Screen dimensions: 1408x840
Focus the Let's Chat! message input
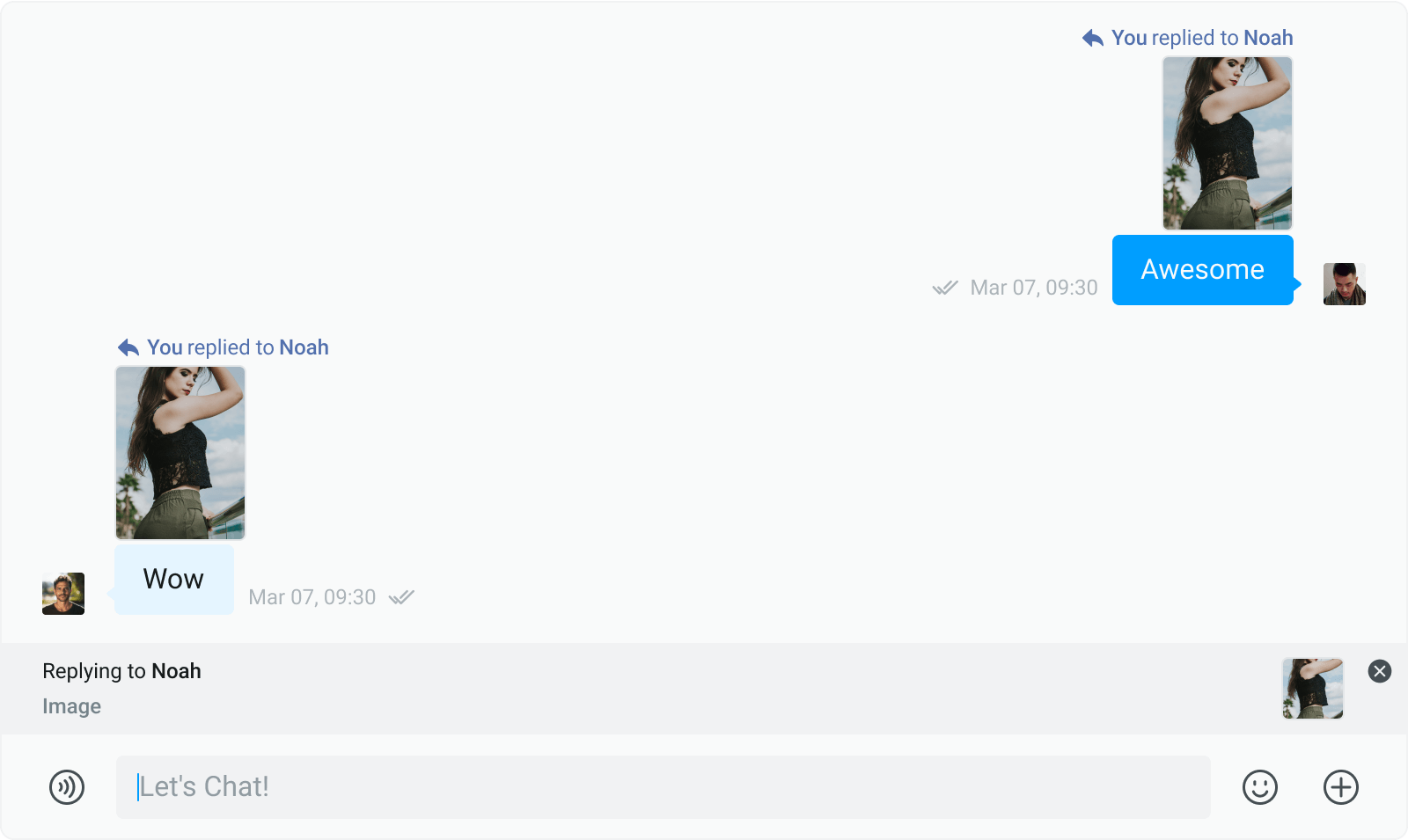[x=663, y=787]
